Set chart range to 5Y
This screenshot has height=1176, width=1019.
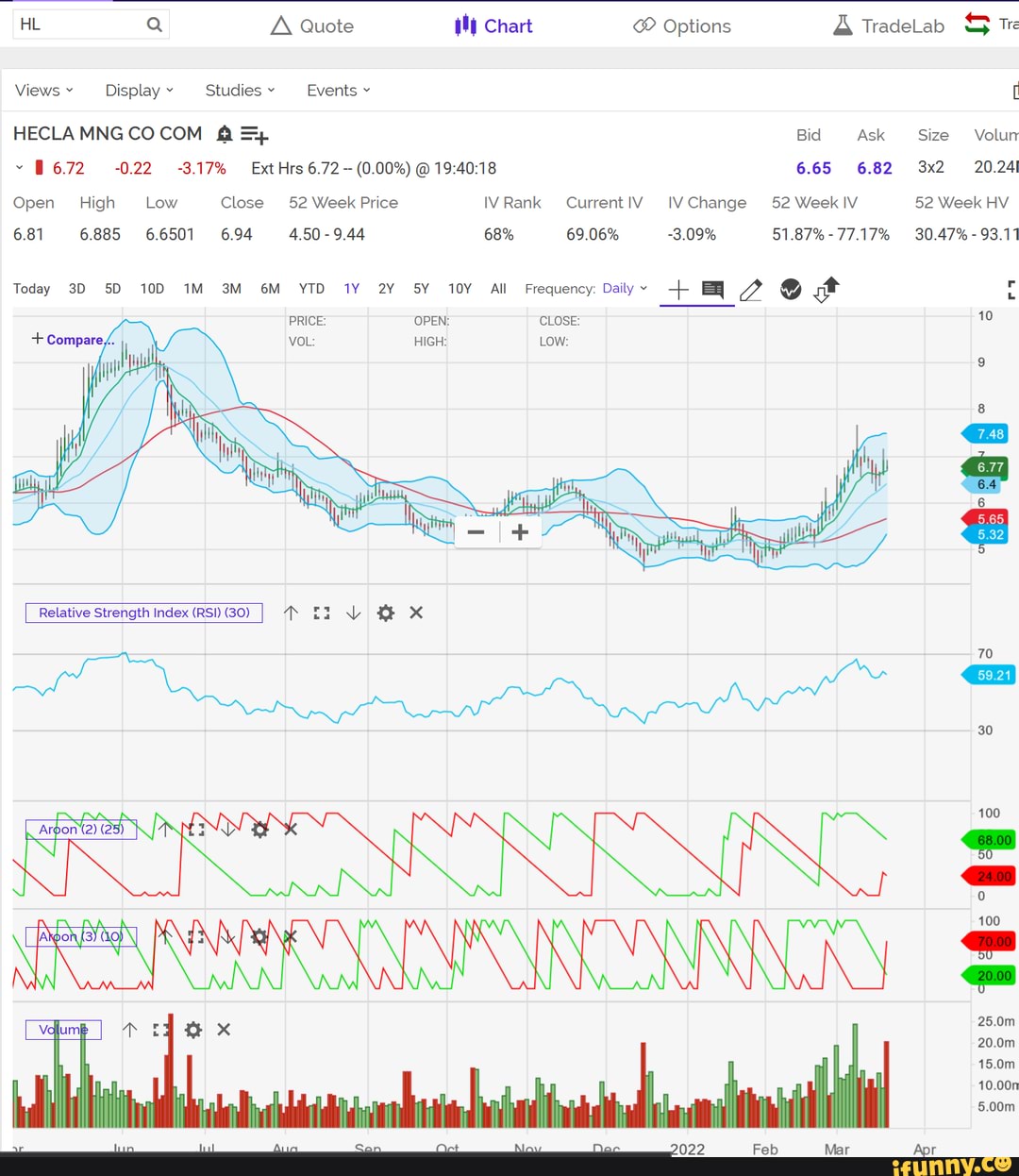[421, 289]
